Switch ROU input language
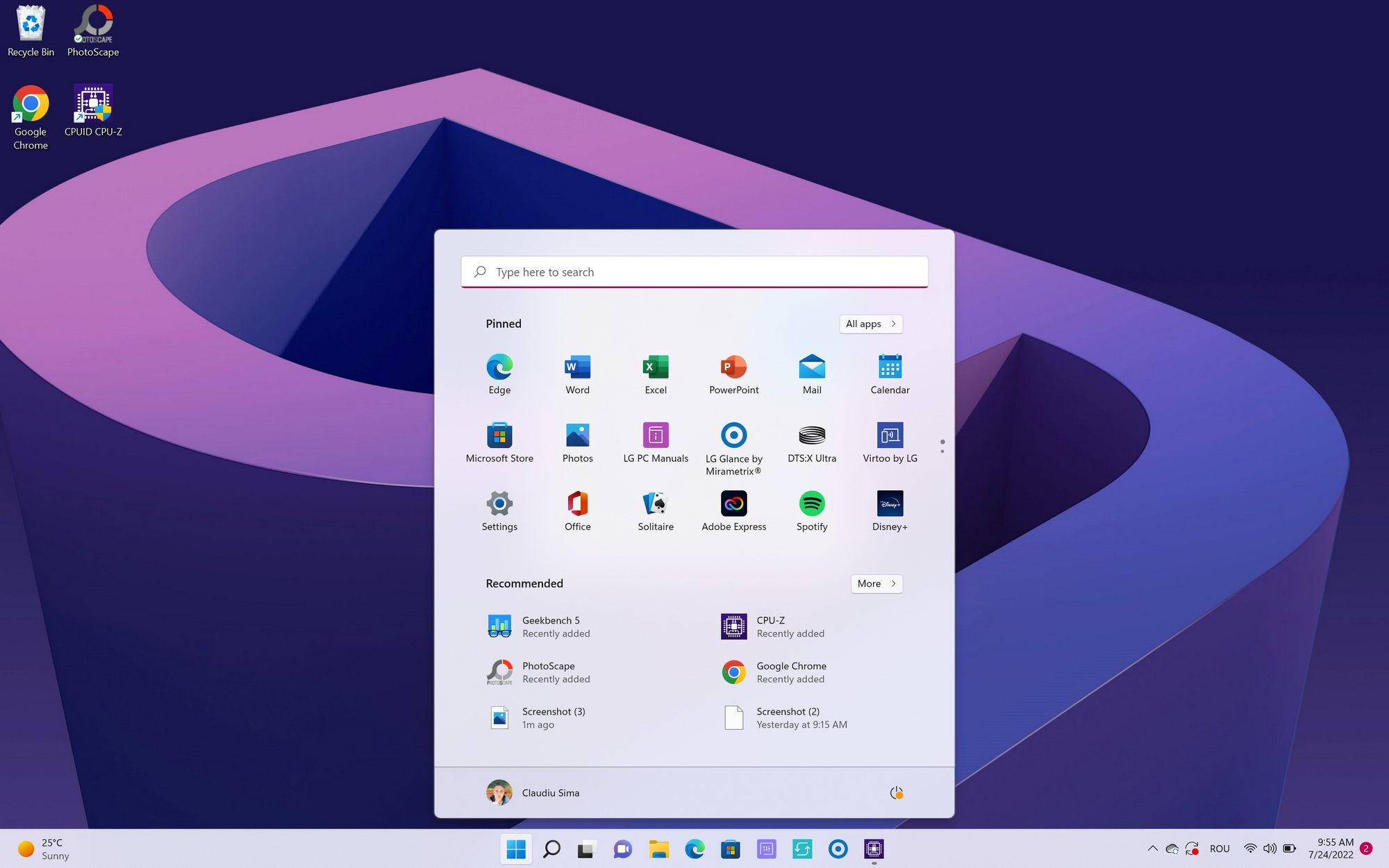The image size is (1389, 868). 1220,849
